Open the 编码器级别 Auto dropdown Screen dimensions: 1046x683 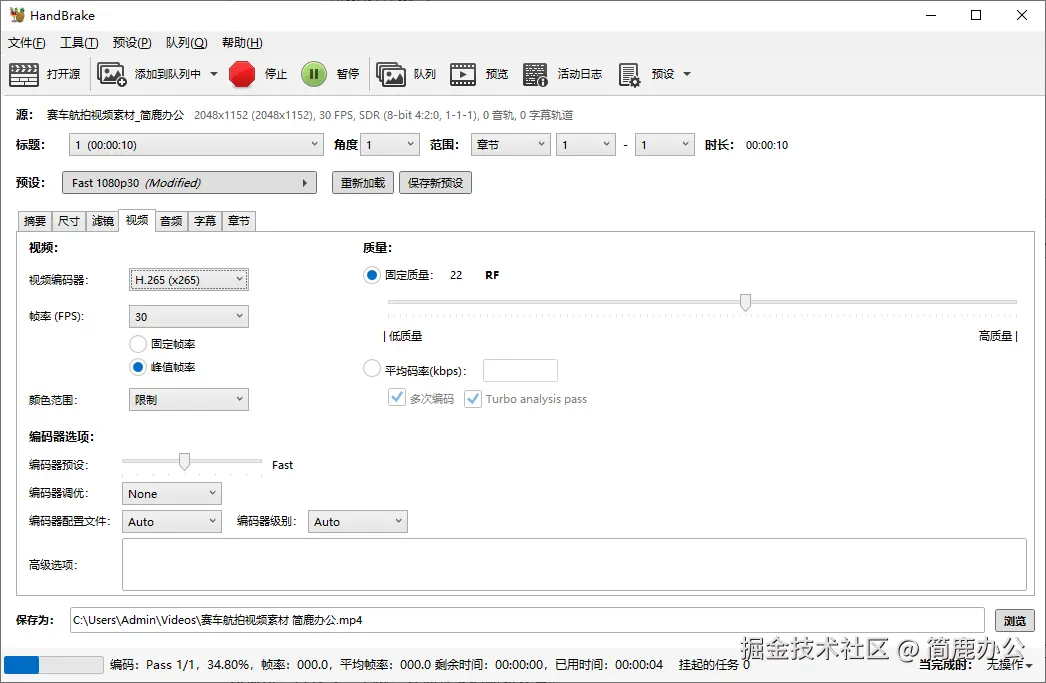click(x=358, y=522)
